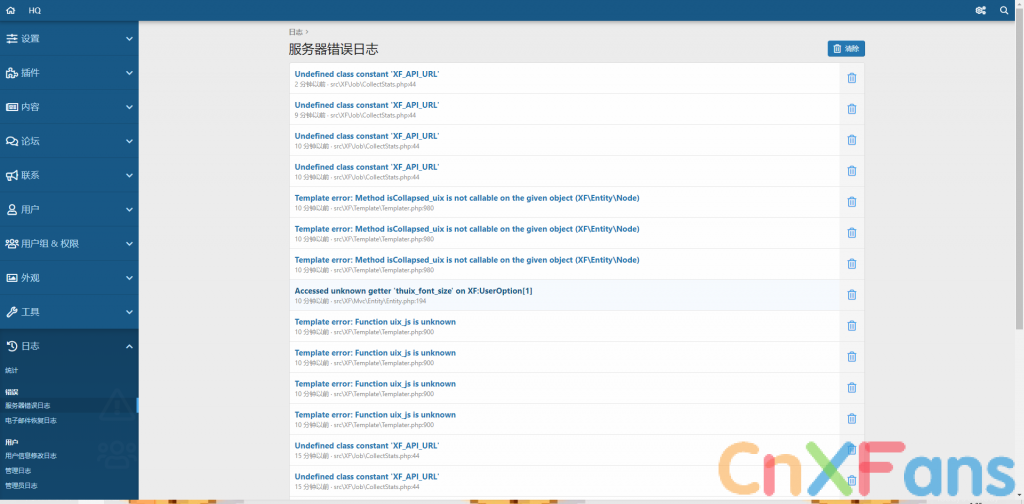
Task: Select 用户信息修改日志 in the sidebar
Action: coord(31,456)
